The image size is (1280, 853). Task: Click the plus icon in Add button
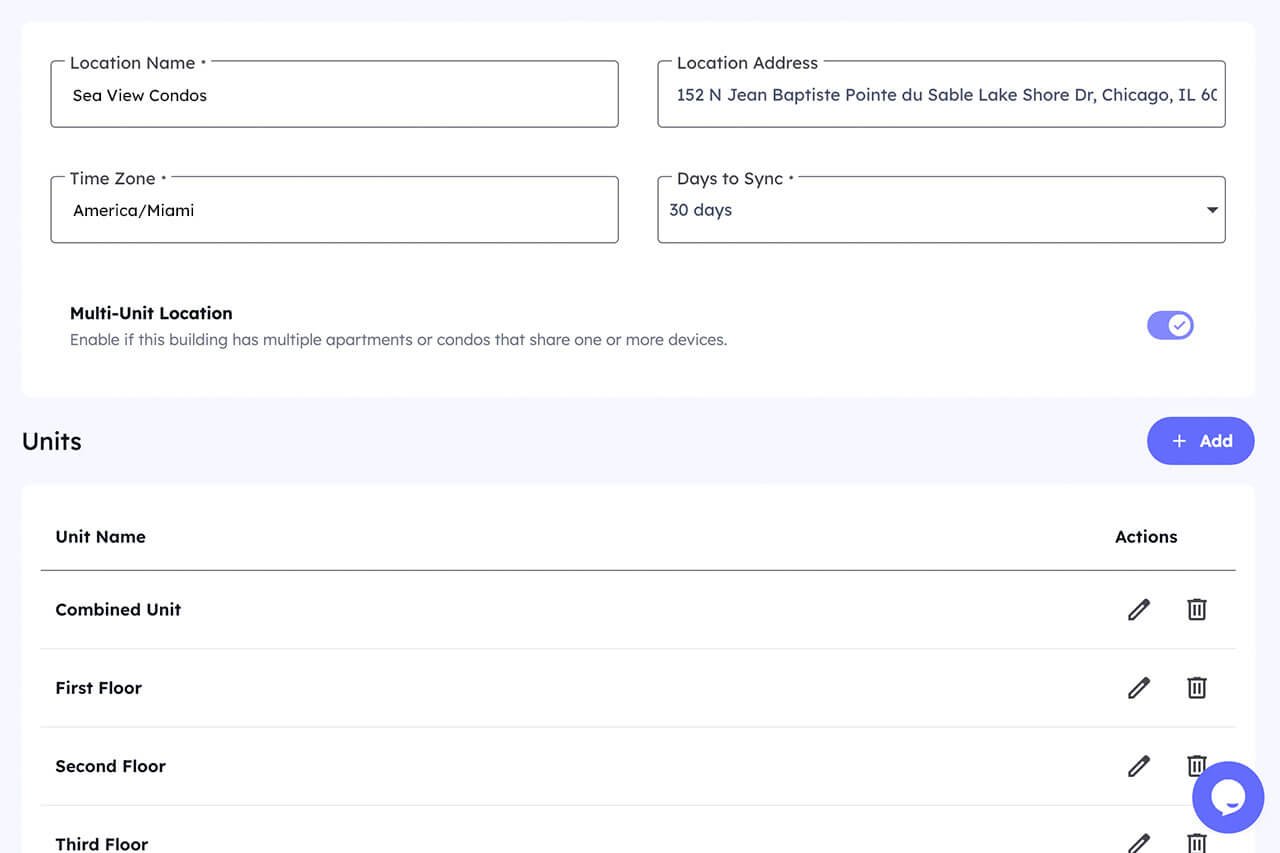pos(1179,441)
